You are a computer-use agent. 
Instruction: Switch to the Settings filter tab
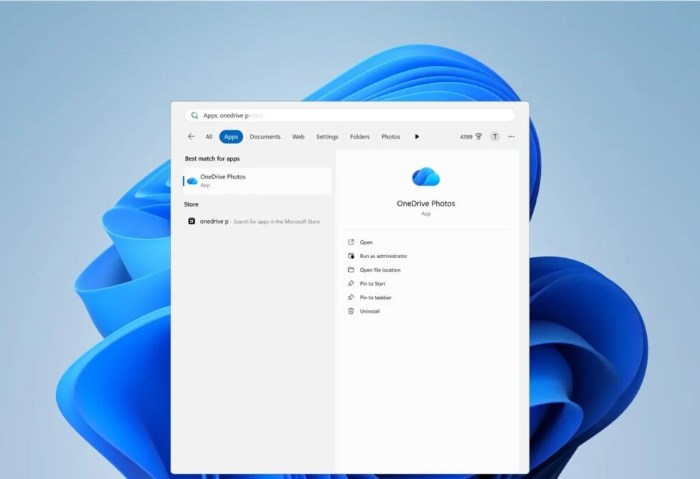tap(327, 137)
